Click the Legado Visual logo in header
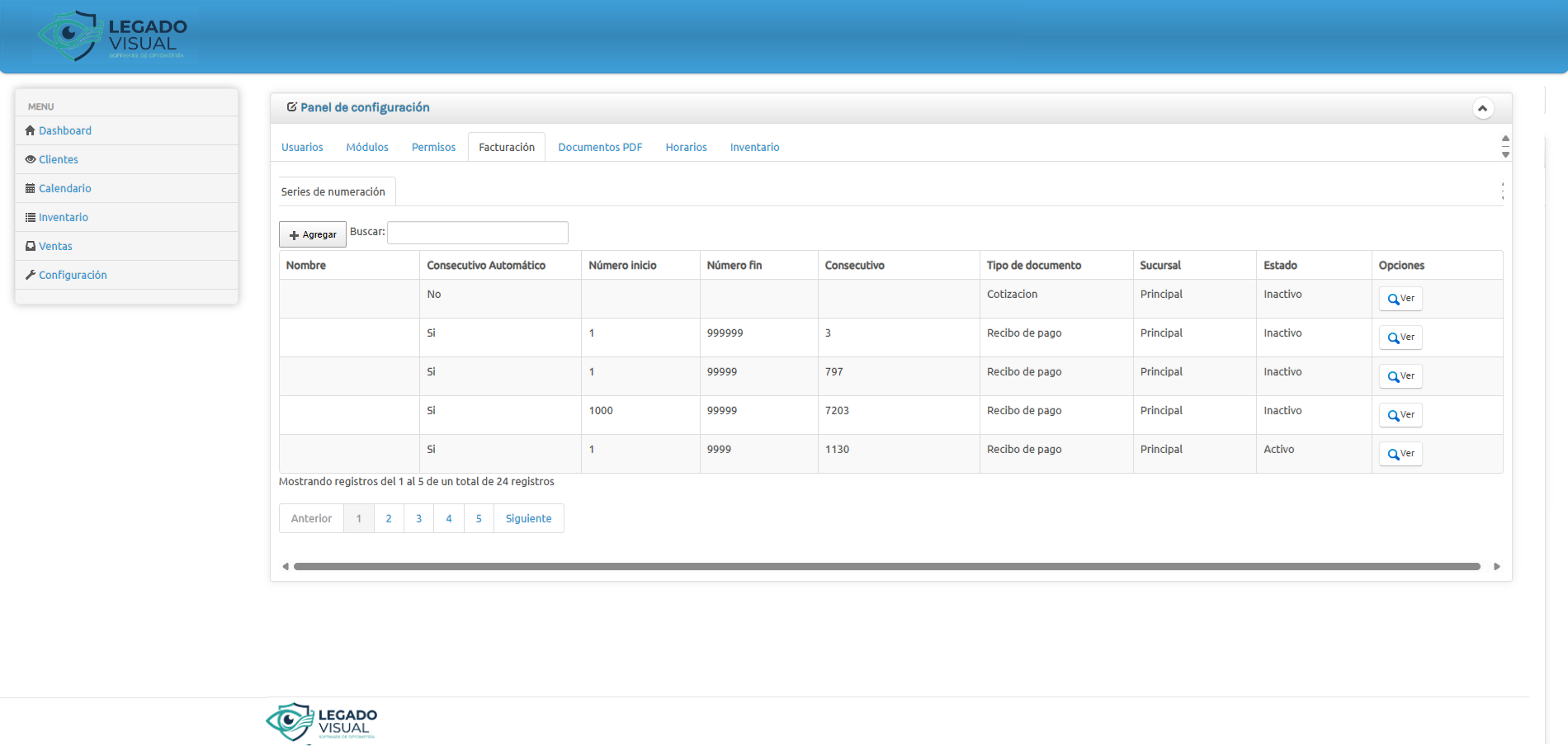This screenshot has height=746, width=1568. pyautogui.click(x=114, y=36)
